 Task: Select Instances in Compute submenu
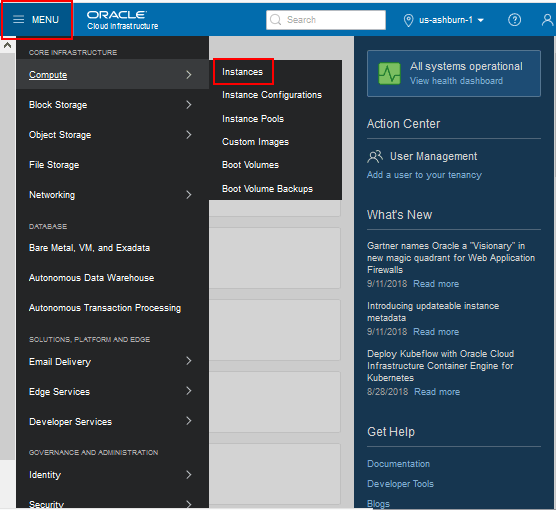[243, 72]
